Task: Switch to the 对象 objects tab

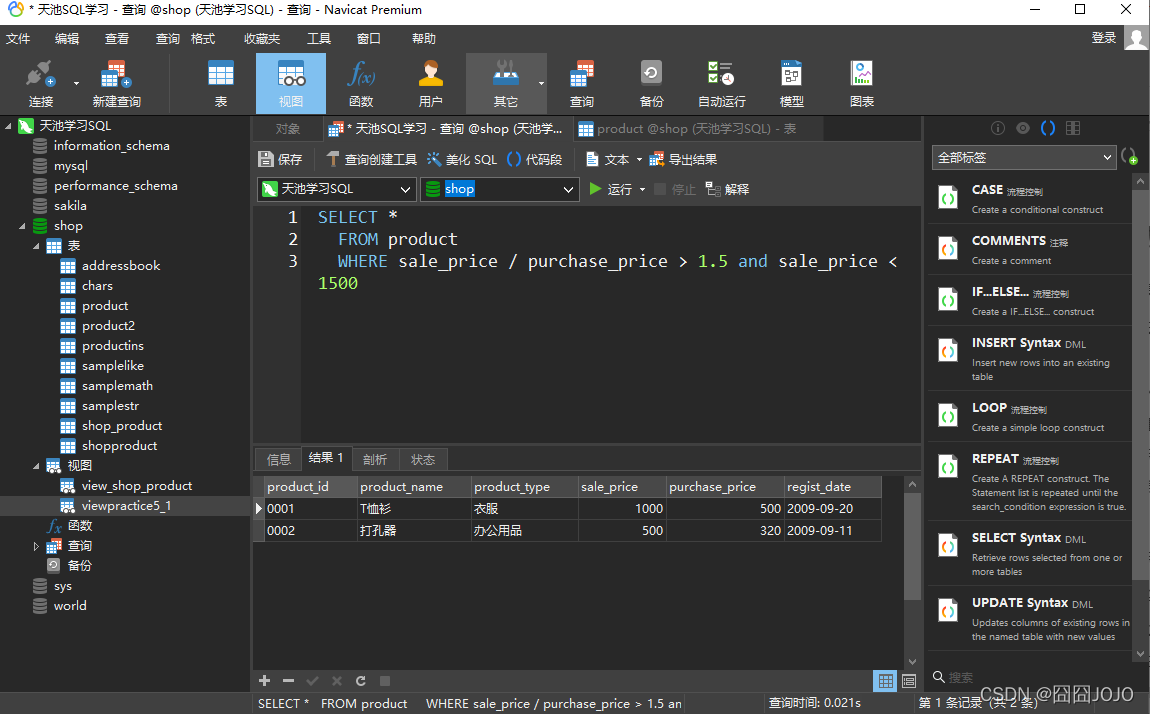Action: pos(288,129)
